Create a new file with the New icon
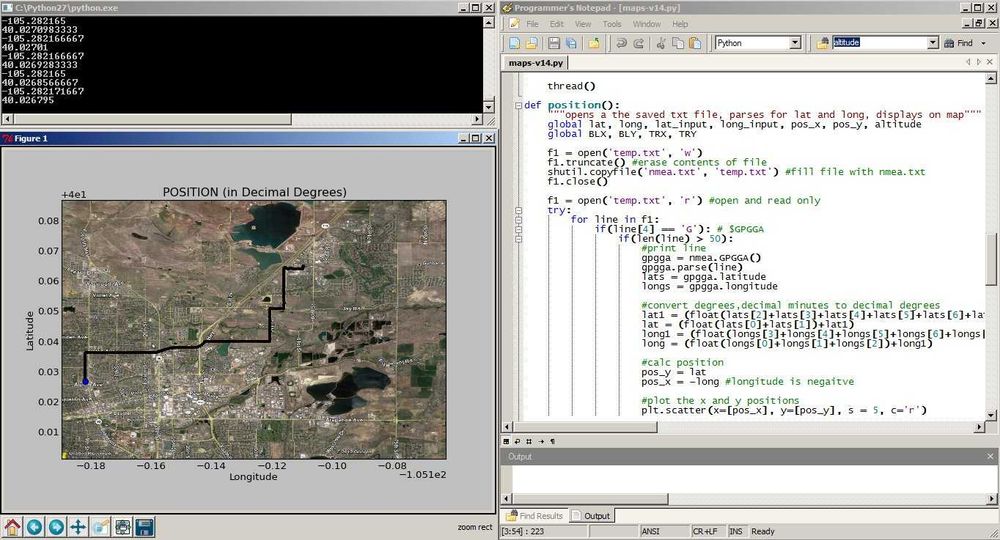 pyautogui.click(x=514, y=43)
